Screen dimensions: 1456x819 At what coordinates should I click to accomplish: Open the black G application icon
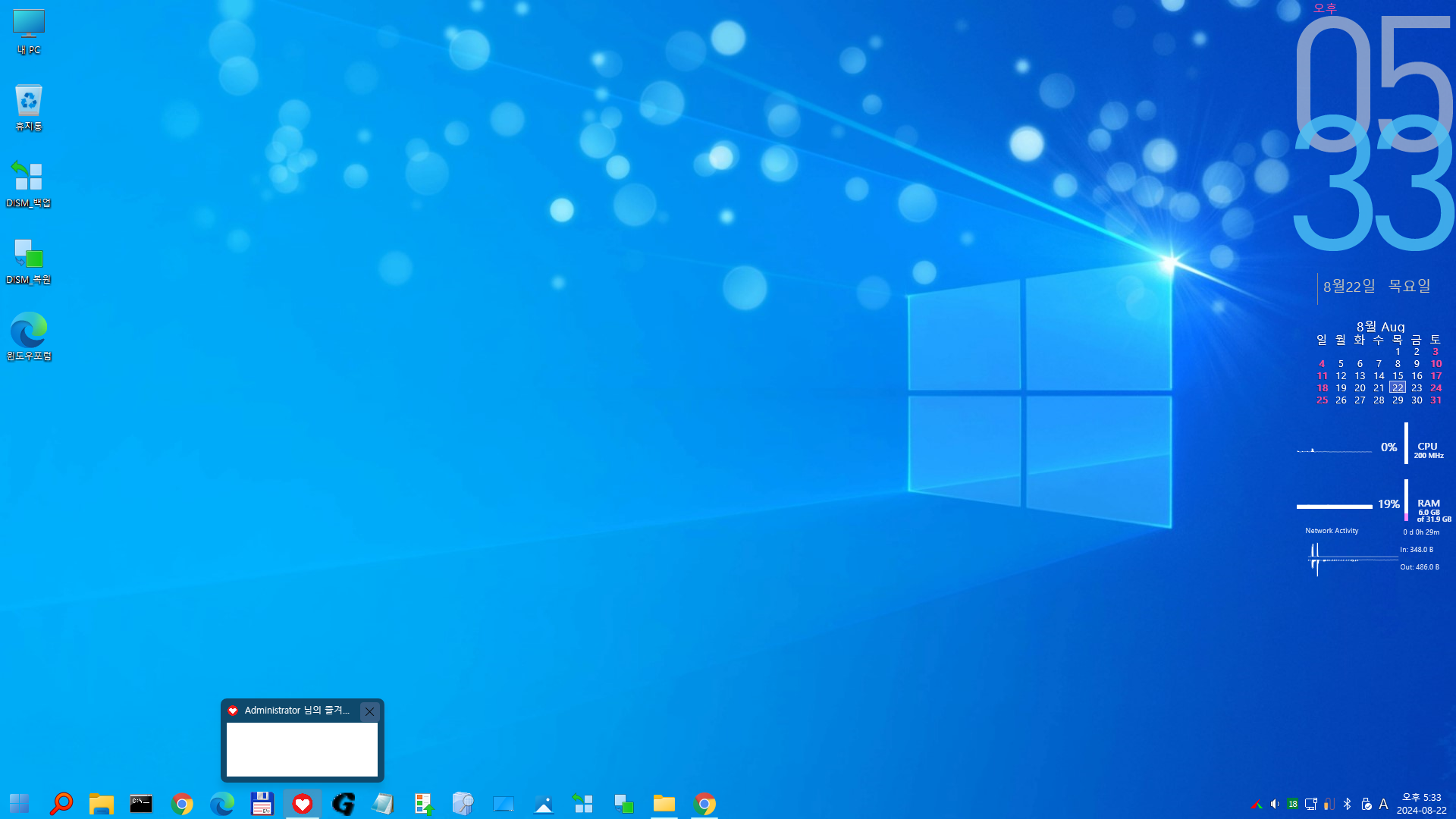point(343,803)
